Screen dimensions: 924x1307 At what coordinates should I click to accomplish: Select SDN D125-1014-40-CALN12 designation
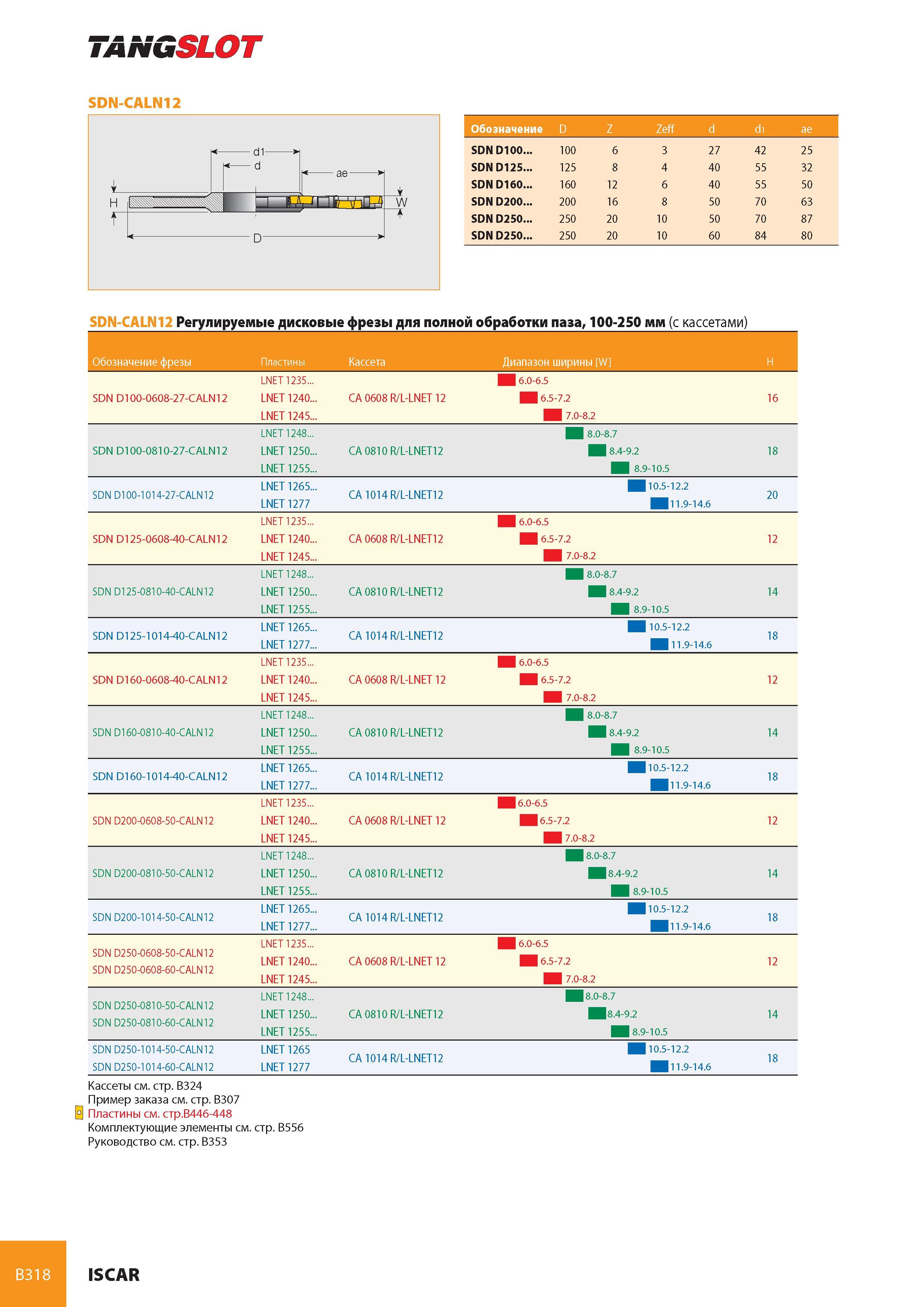pos(160,636)
